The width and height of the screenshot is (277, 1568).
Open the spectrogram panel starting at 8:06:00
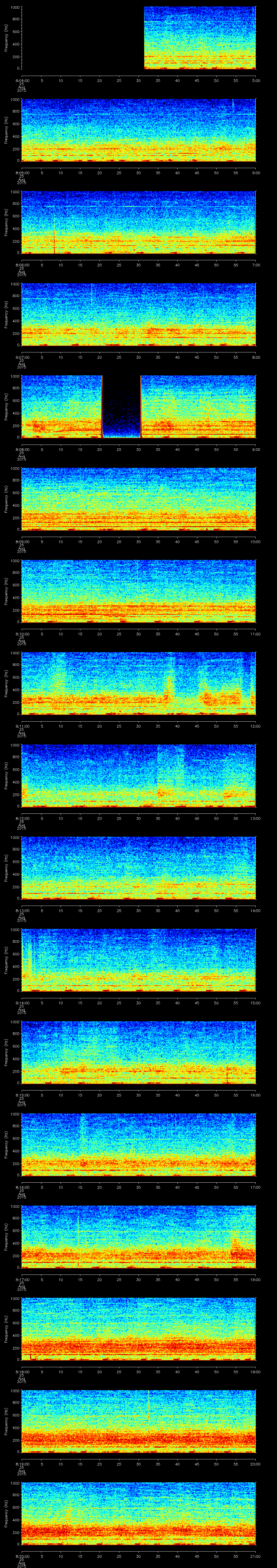pos(139,222)
